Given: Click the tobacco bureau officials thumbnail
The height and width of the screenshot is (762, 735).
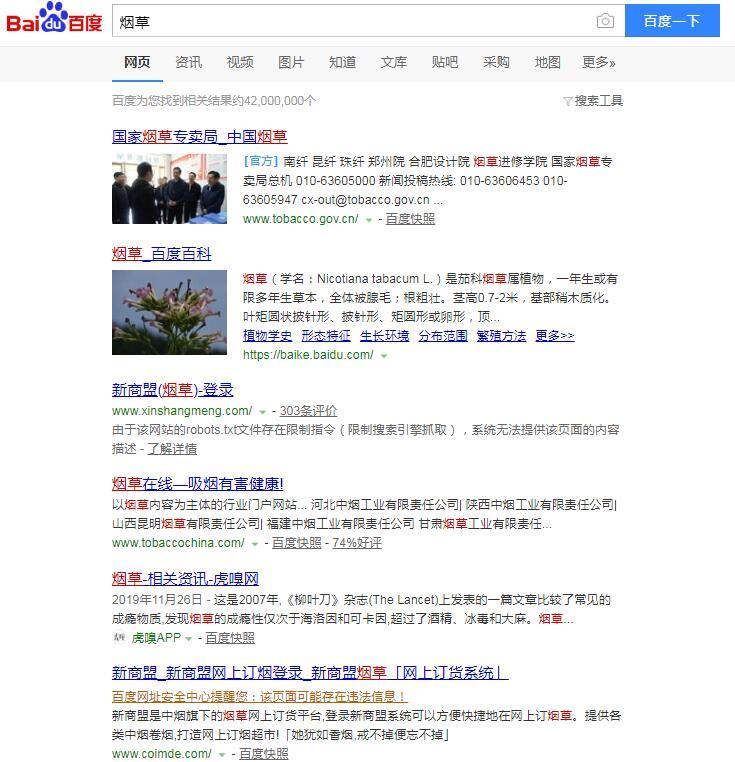Looking at the screenshot, I should pos(169,189).
